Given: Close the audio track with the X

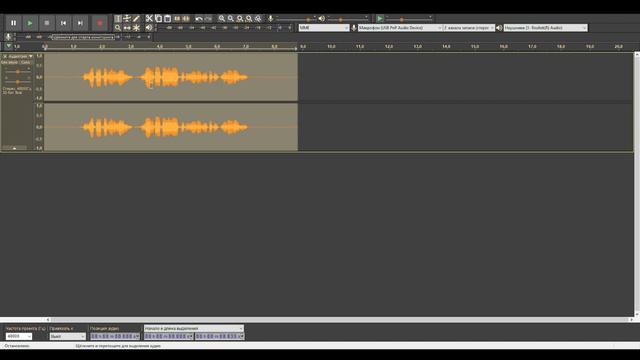Looking at the screenshot, I should tap(5, 56).
